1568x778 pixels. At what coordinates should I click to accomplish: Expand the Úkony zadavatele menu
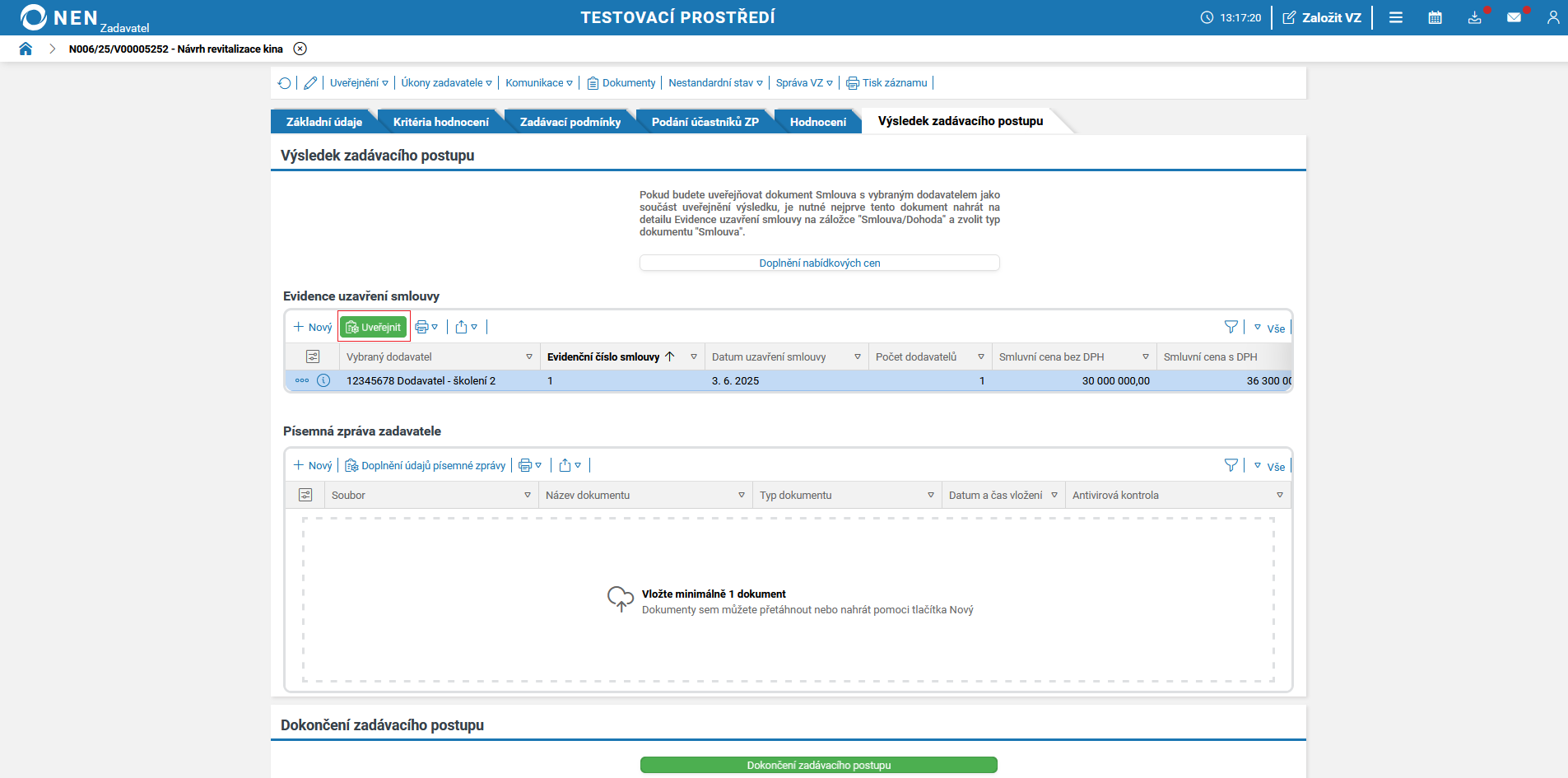tap(447, 83)
